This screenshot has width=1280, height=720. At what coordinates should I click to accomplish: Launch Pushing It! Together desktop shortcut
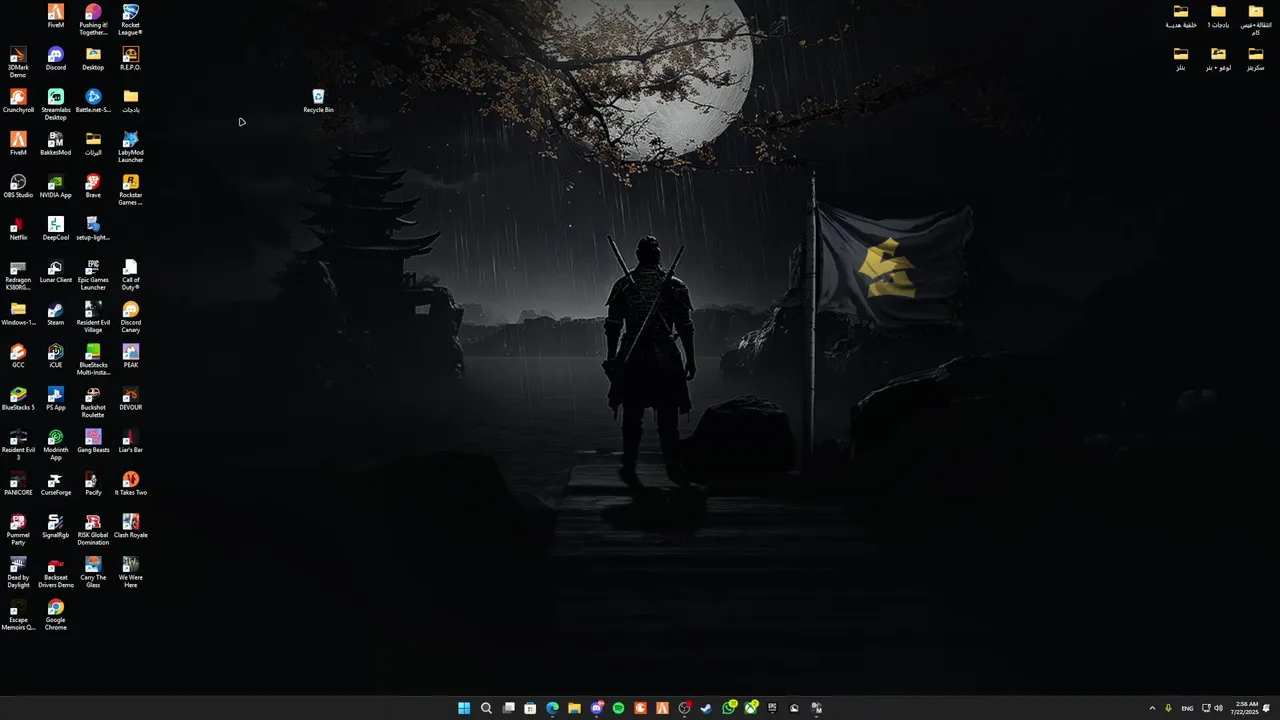tap(93, 19)
